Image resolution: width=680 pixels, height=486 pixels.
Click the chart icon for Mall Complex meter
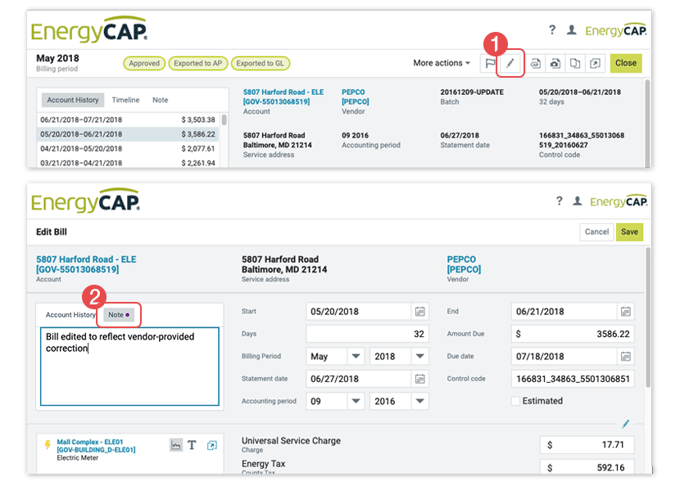point(176,445)
